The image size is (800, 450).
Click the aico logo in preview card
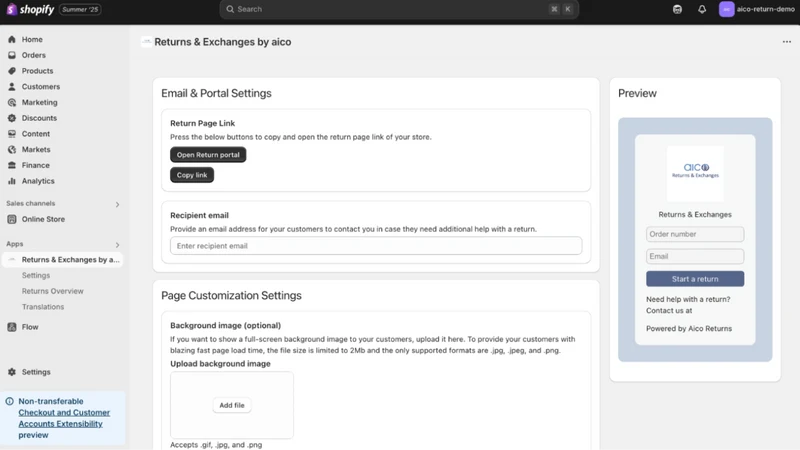coord(695,173)
